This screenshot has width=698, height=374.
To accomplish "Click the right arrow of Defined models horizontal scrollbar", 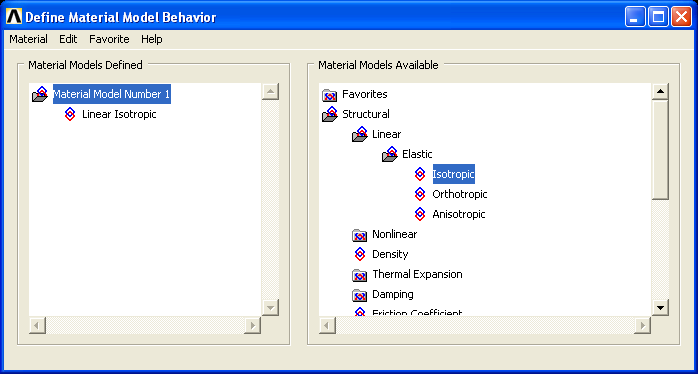I will point(252,325).
